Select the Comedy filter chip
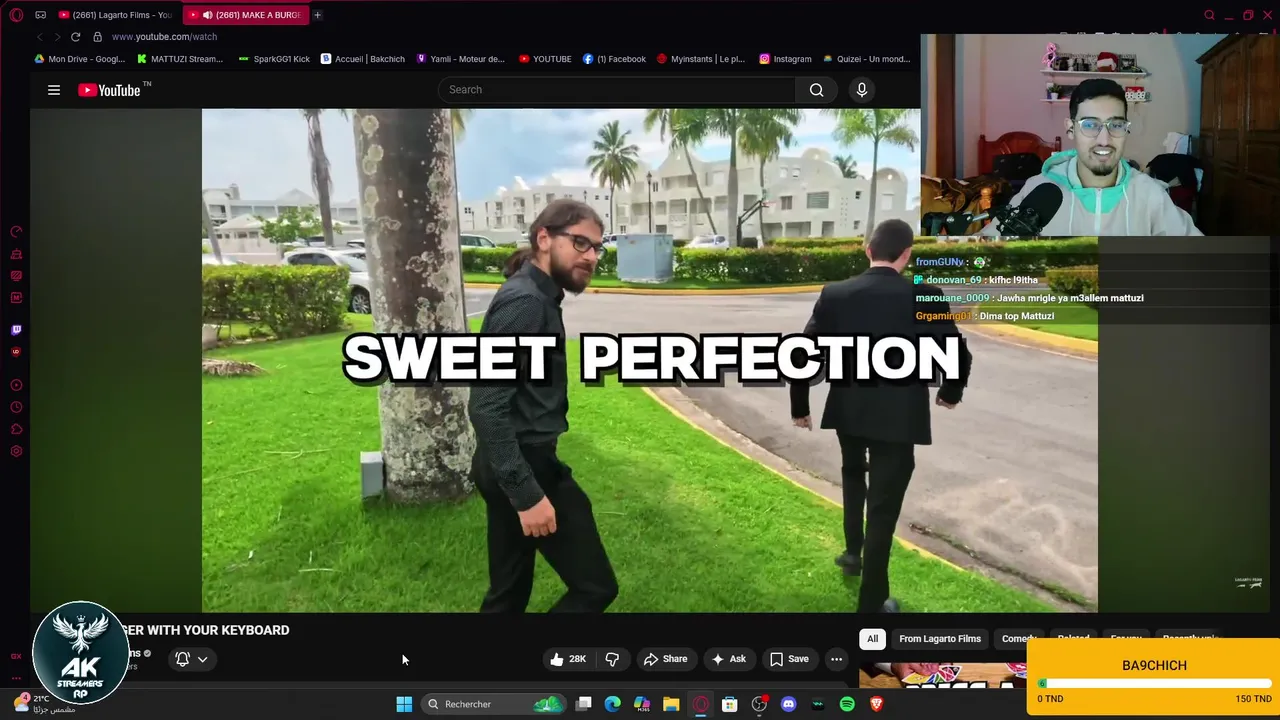This screenshot has width=1280, height=720. click(x=1019, y=639)
